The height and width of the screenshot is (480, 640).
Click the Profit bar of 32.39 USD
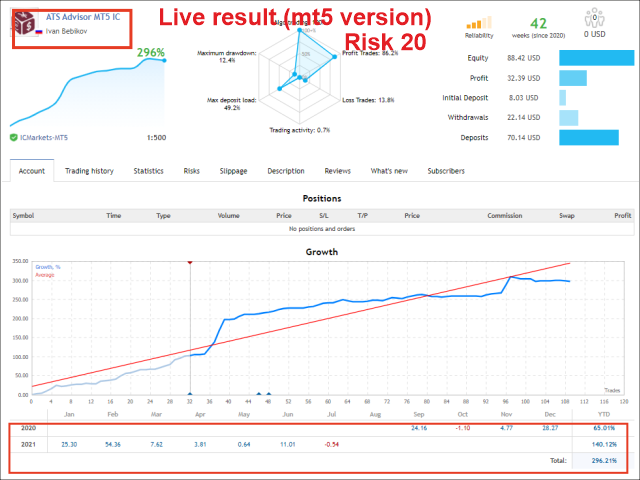click(573, 78)
